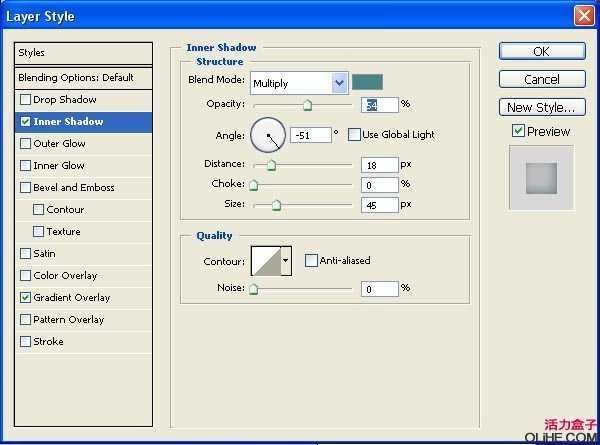This screenshot has height=445, width=600.
Task: Expand the contour picker arrow
Action: pos(286,261)
